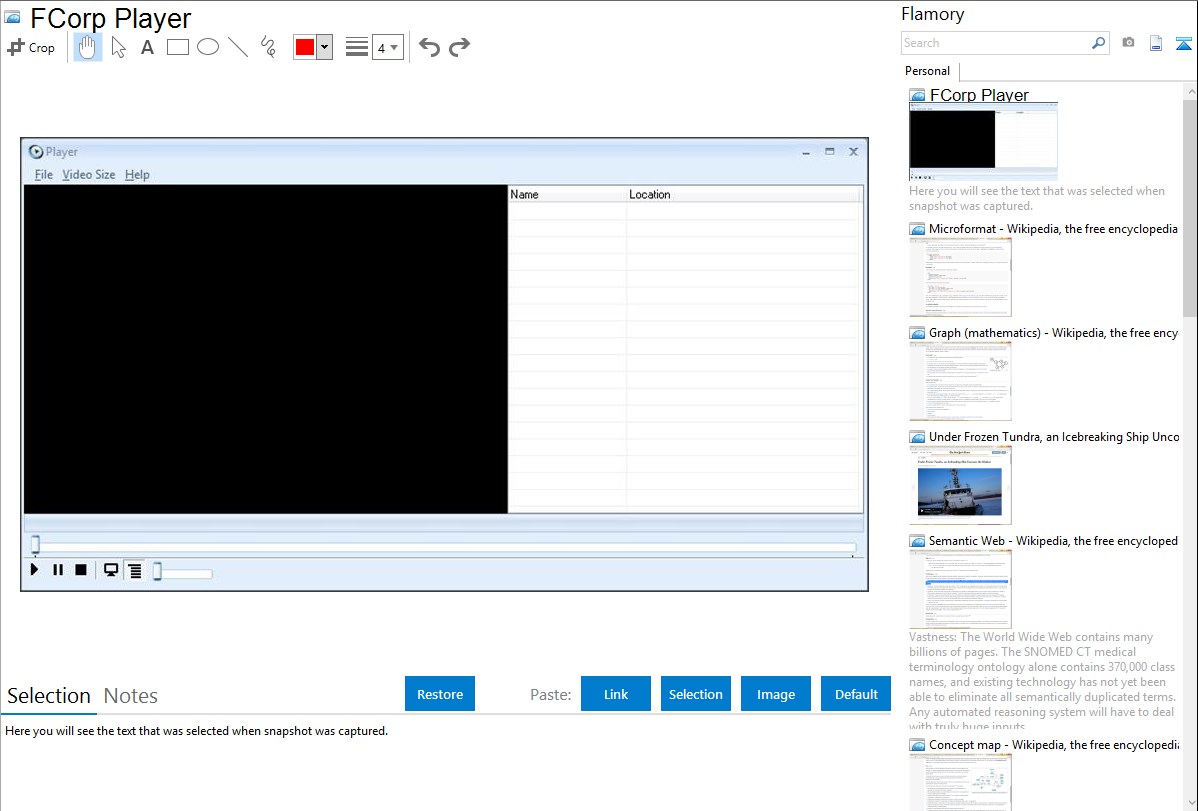Toggle fullscreen monitor icon in Player

pyautogui.click(x=111, y=570)
